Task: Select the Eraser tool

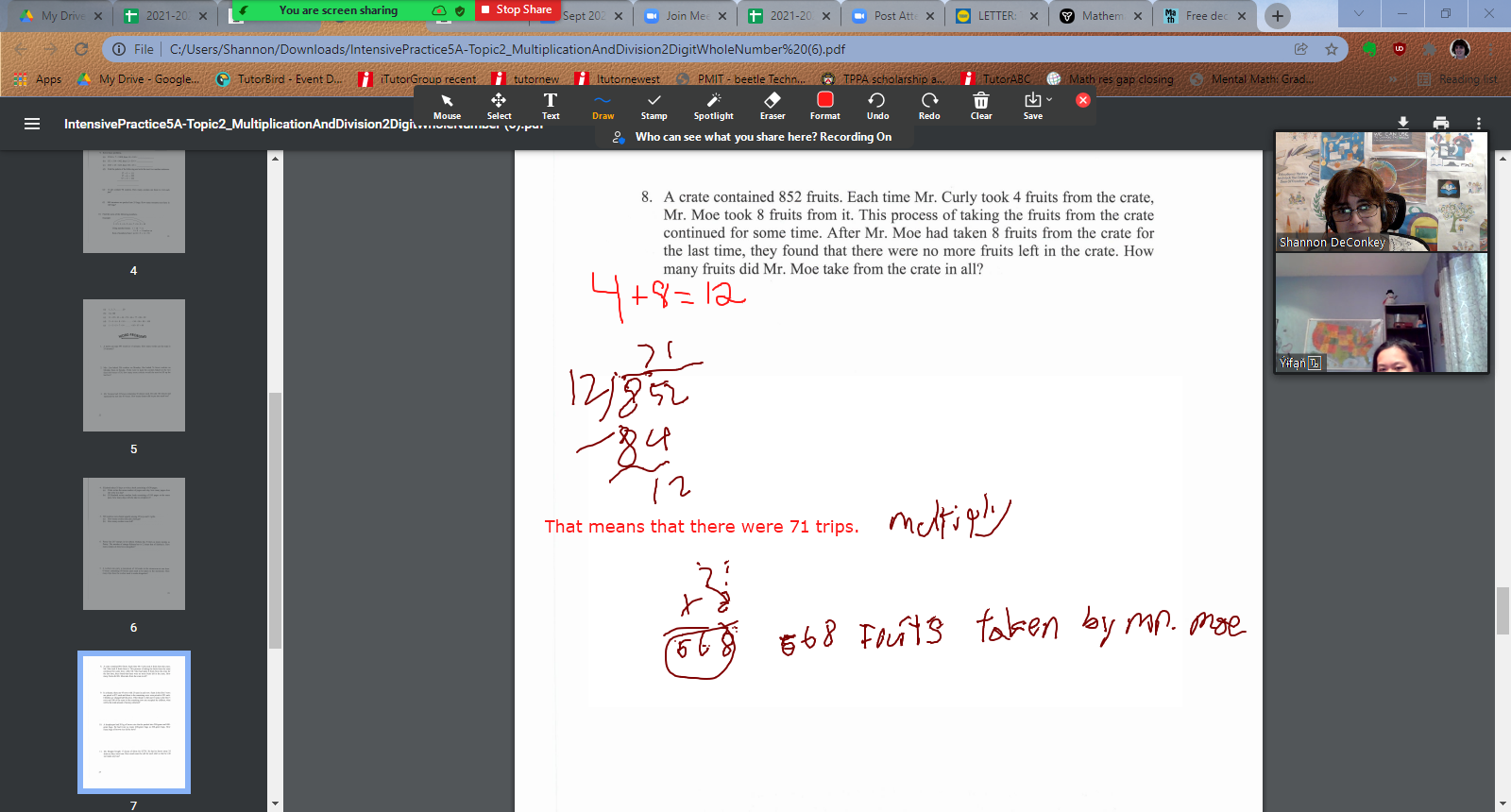Action: point(772,106)
